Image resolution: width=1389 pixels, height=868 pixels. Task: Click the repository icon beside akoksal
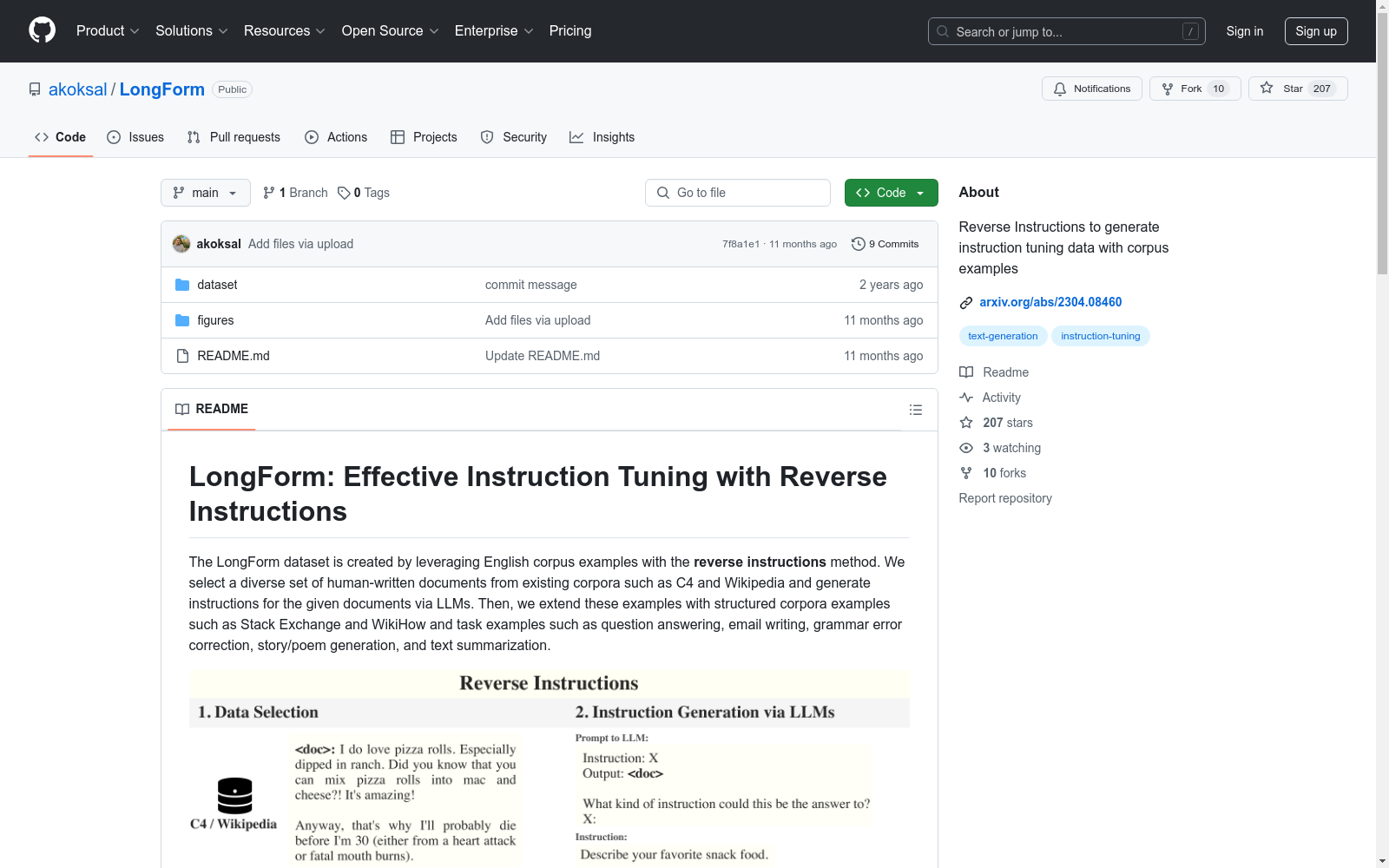click(x=35, y=89)
